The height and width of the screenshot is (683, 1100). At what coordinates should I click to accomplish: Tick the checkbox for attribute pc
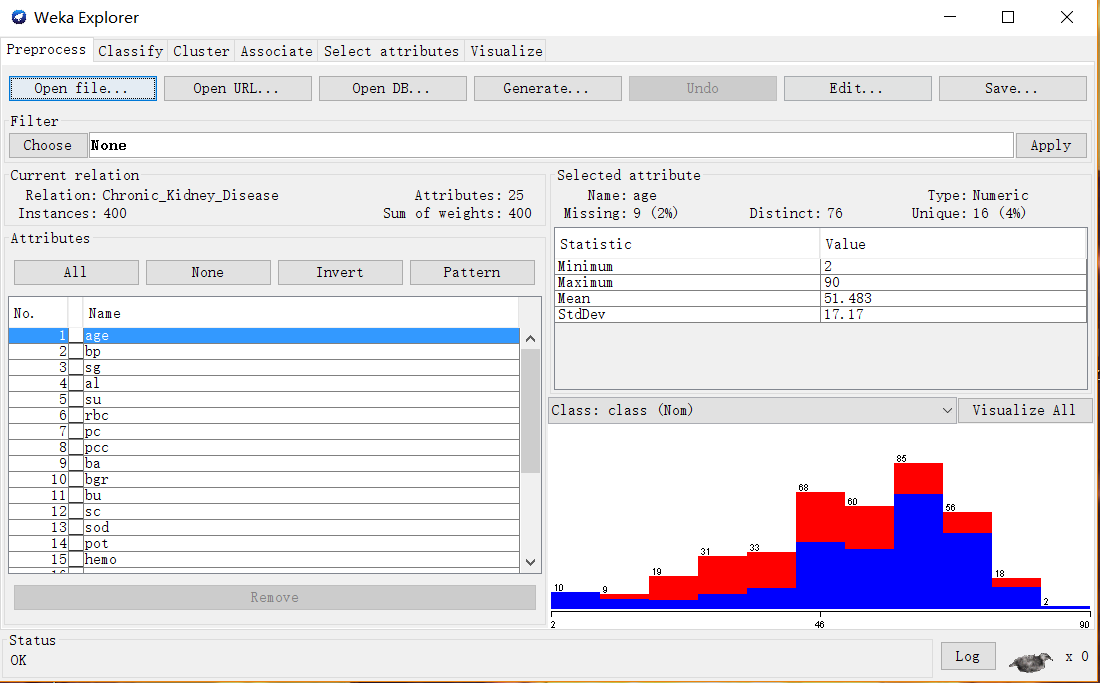[76, 431]
